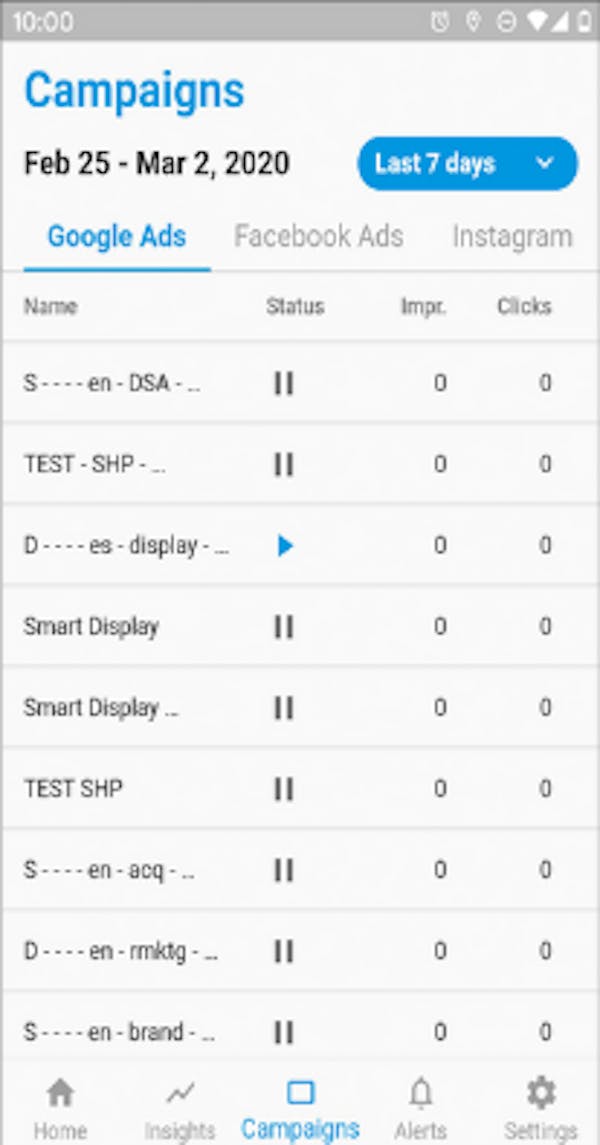The image size is (600, 1145).
Task: Open the Alerts bell icon
Action: pyautogui.click(x=420, y=1093)
